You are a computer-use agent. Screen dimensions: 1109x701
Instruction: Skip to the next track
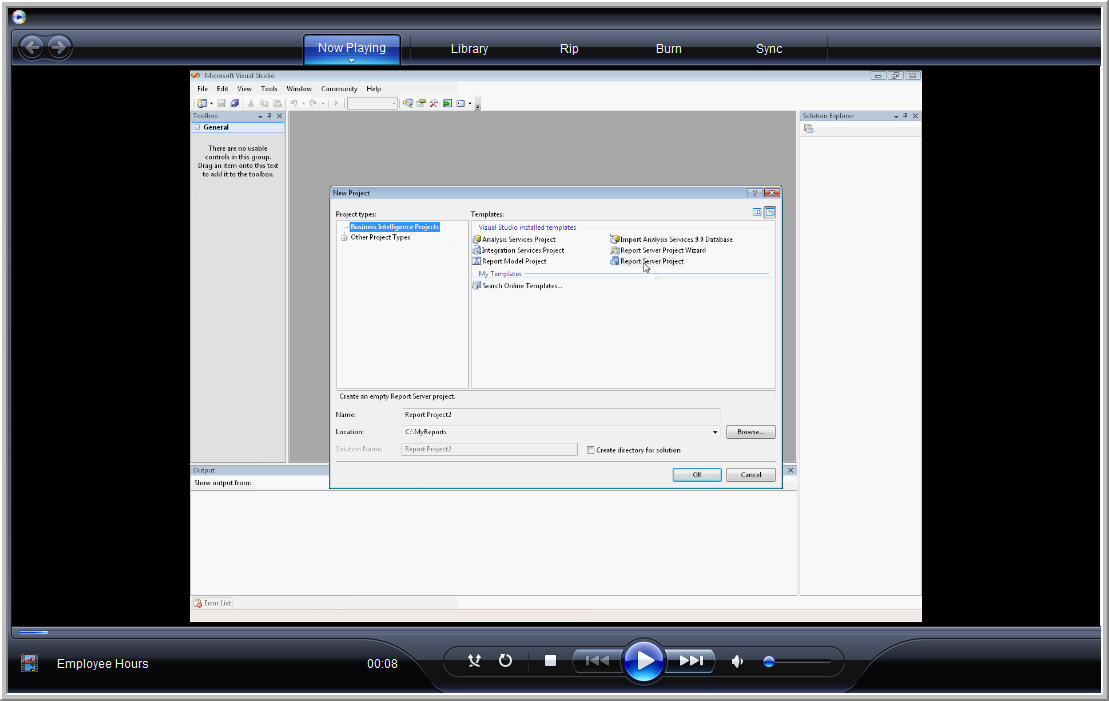click(x=691, y=661)
